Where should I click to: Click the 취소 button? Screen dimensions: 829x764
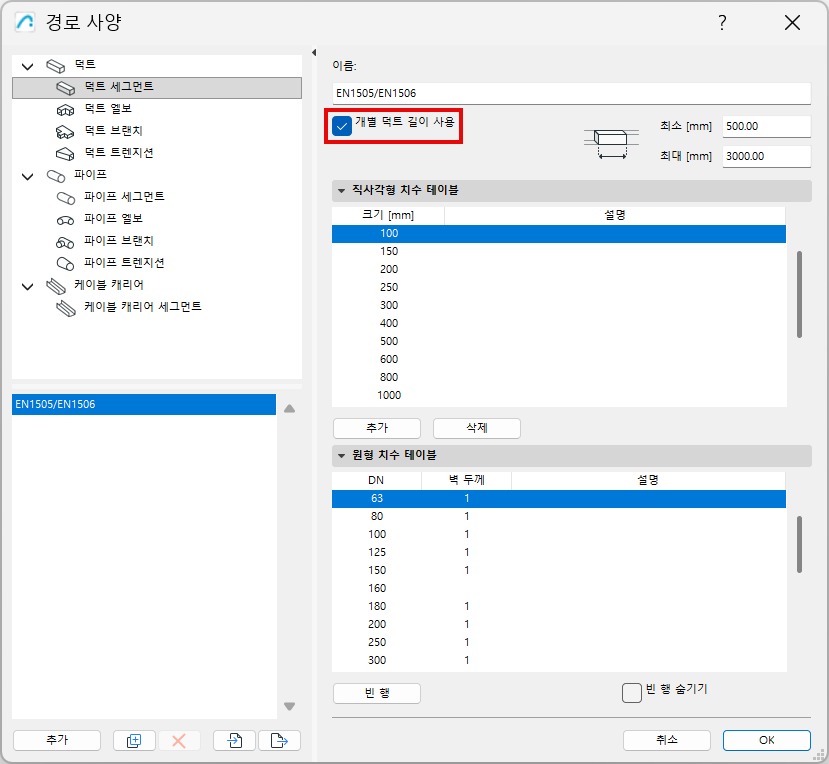pyautogui.click(x=667, y=741)
